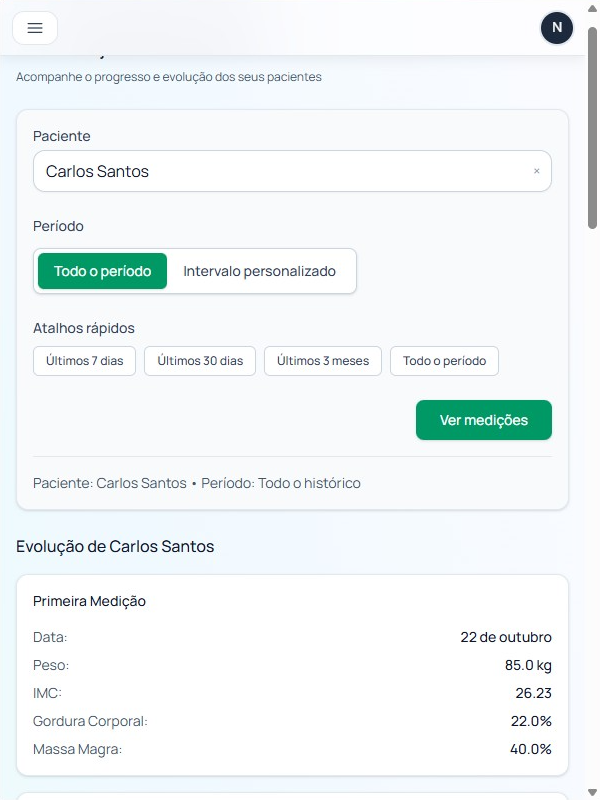Choose the 'Últimos 3 meses' quick filter
The image size is (600, 800).
tap(322, 361)
